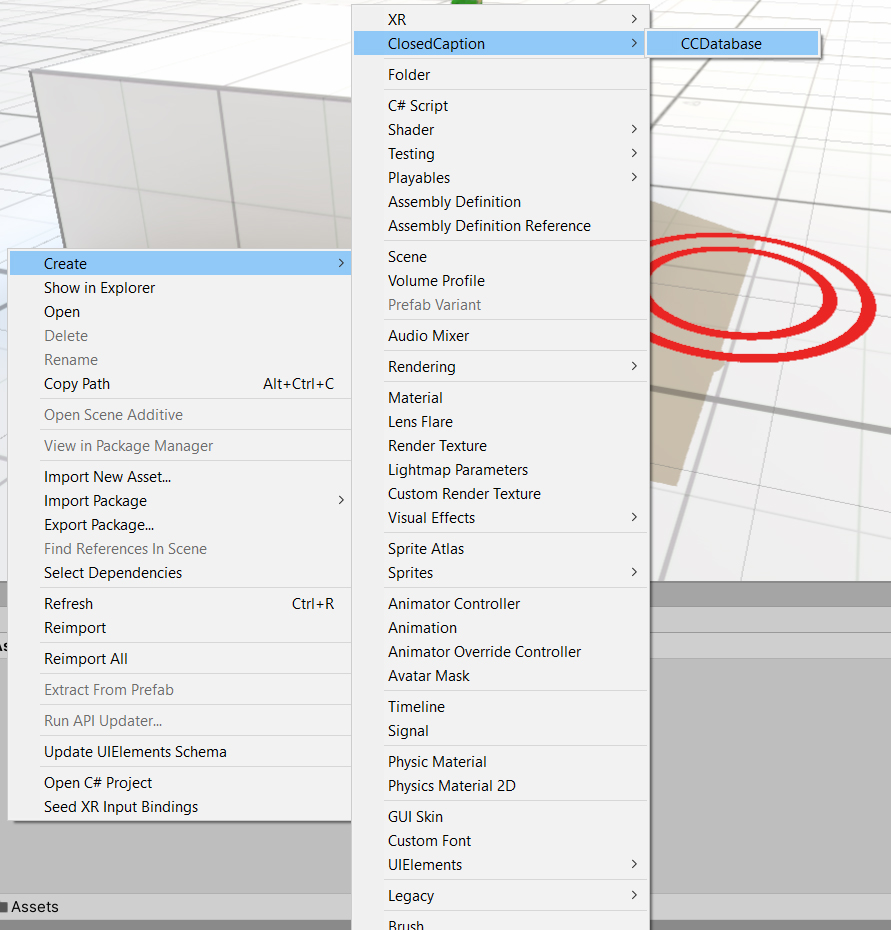Expand the Import Package submenu
The height and width of the screenshot is (930, 891).
tap(180, 501)
